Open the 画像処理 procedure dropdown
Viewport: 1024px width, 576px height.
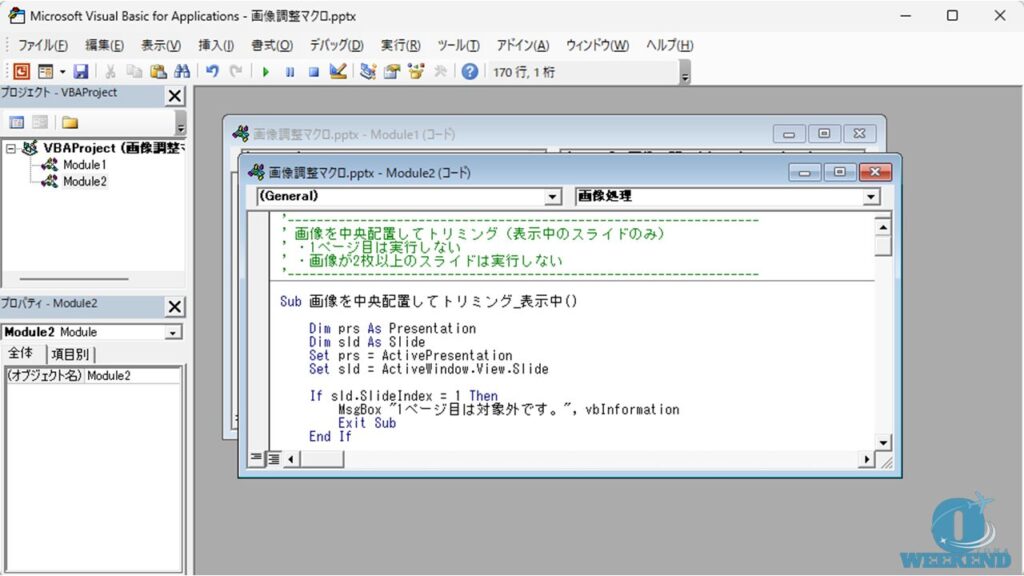871,197
